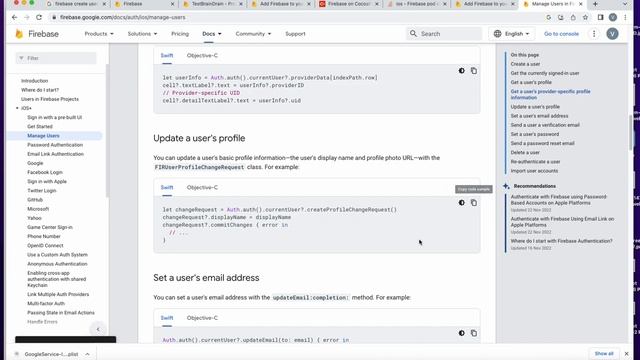Open Where do I start with Firebase Authentication recommendation
This screenshot has height=360, width=640.
562,241
